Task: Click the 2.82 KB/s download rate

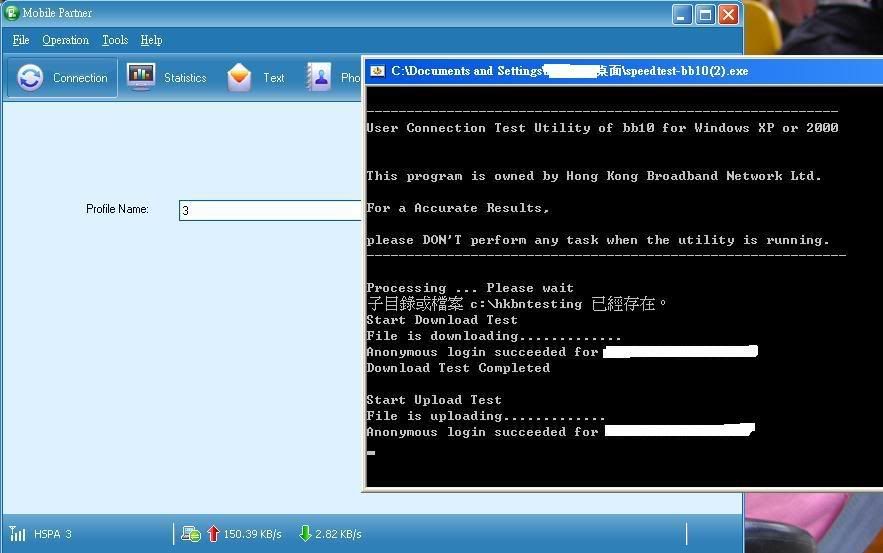Action: [338, 534]
